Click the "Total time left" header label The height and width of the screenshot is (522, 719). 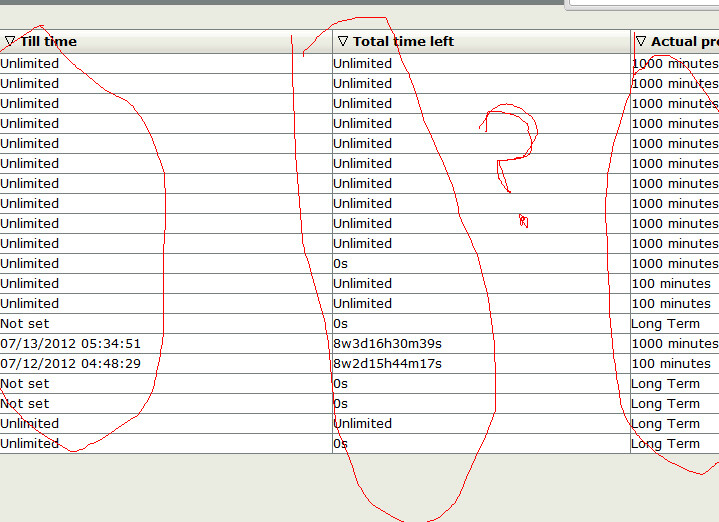coord(403,41)
